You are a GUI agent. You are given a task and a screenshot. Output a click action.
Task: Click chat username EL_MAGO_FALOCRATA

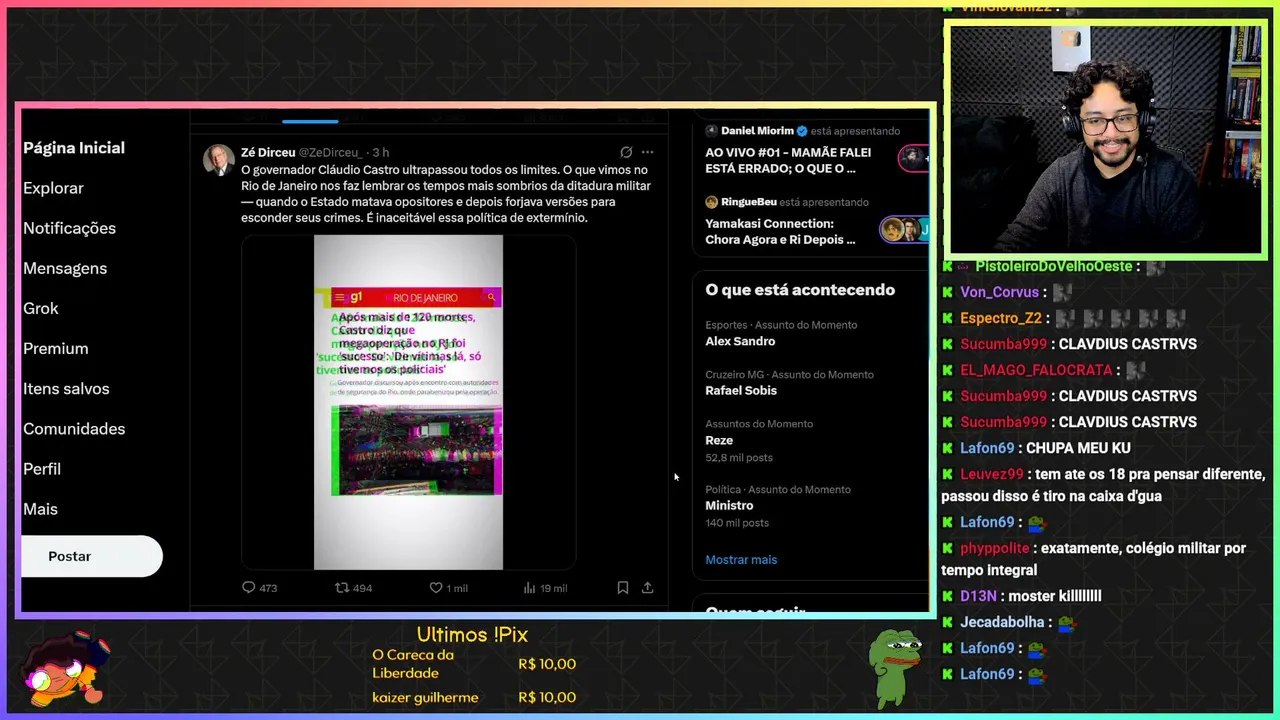click(1036, 370)
